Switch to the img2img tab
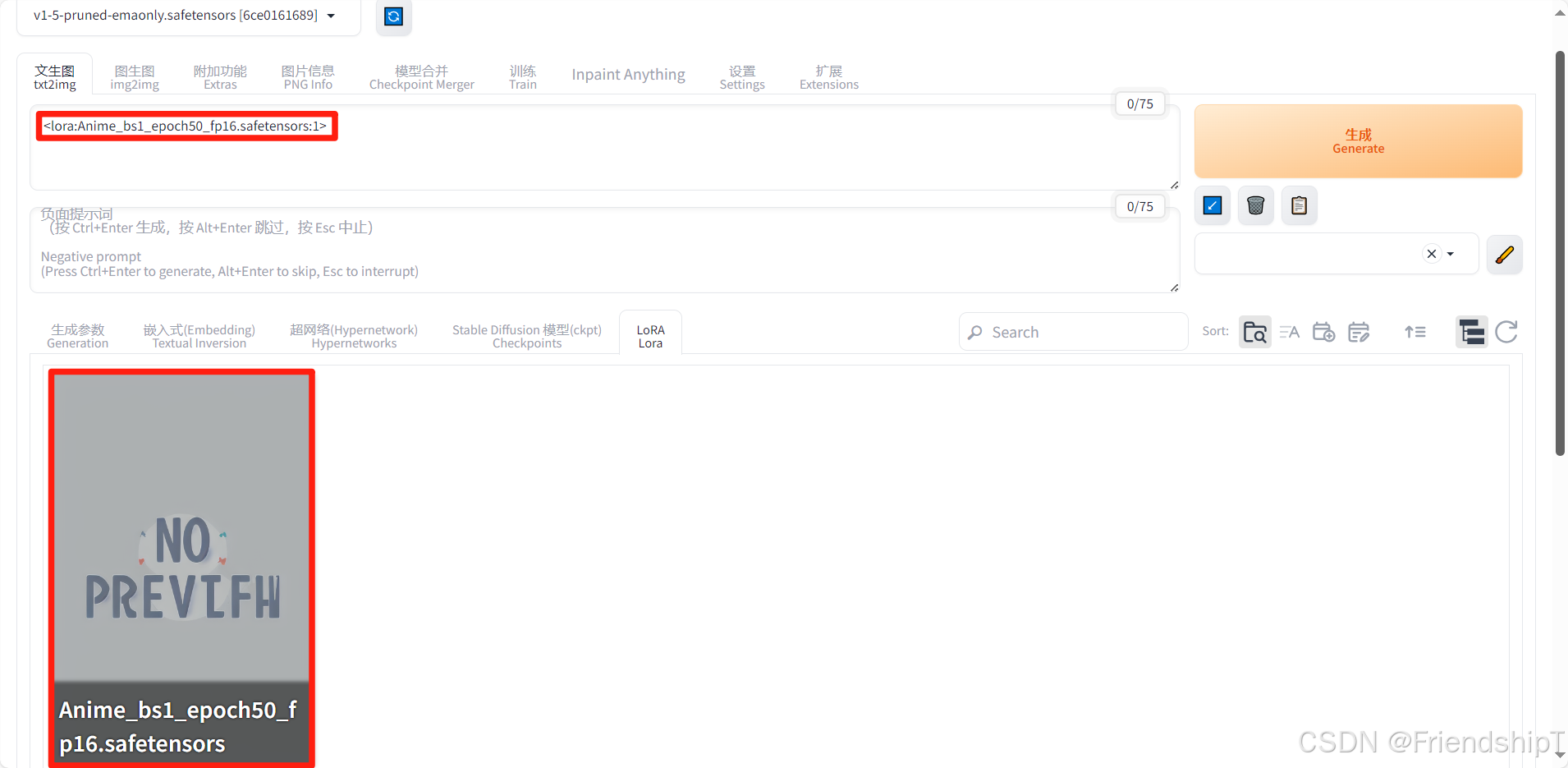This screenshot has width=1568, height=768. tap(135, 76)
